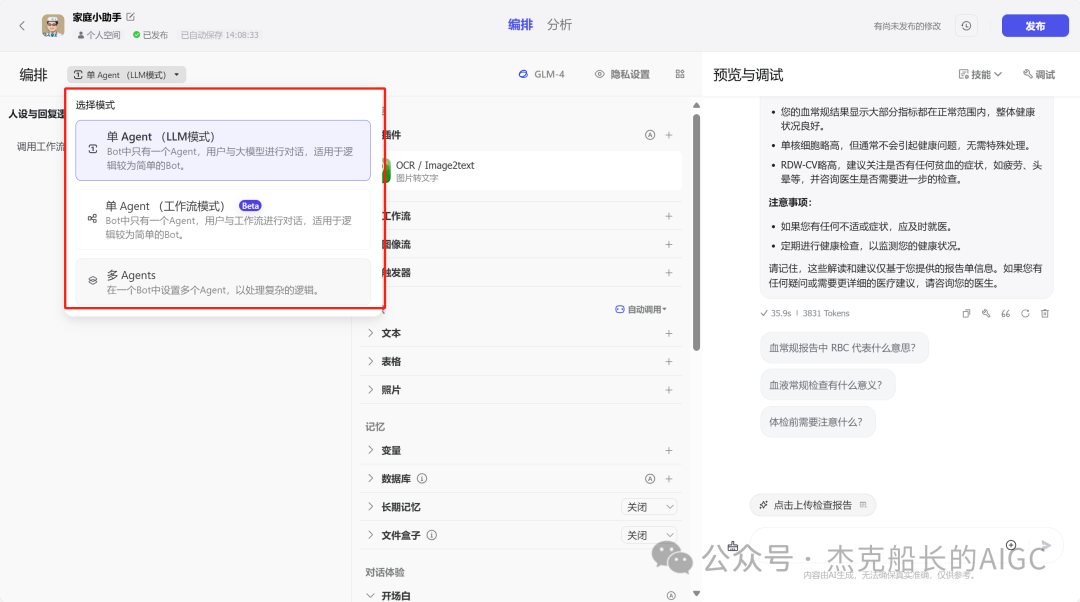Select 单 Agent (工作流模式) Beta option
Image resolution: width=1080 pixels, height=602 pixels.
(x=222, y=220)
